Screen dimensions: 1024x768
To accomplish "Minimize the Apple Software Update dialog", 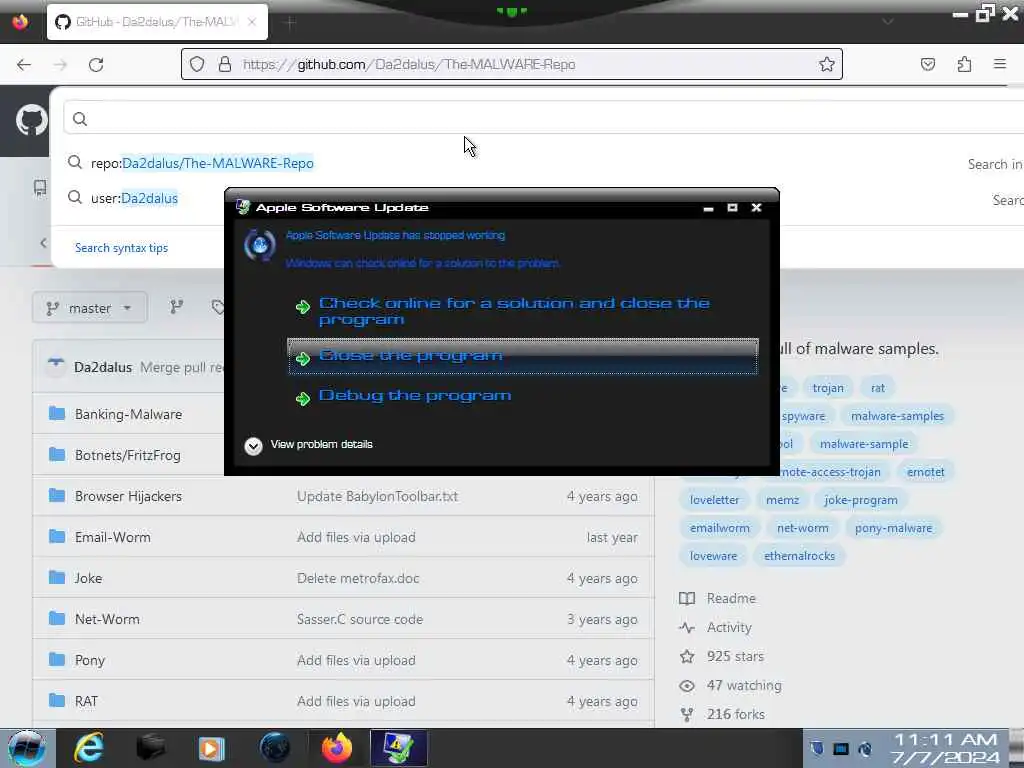I will (708, 208).
